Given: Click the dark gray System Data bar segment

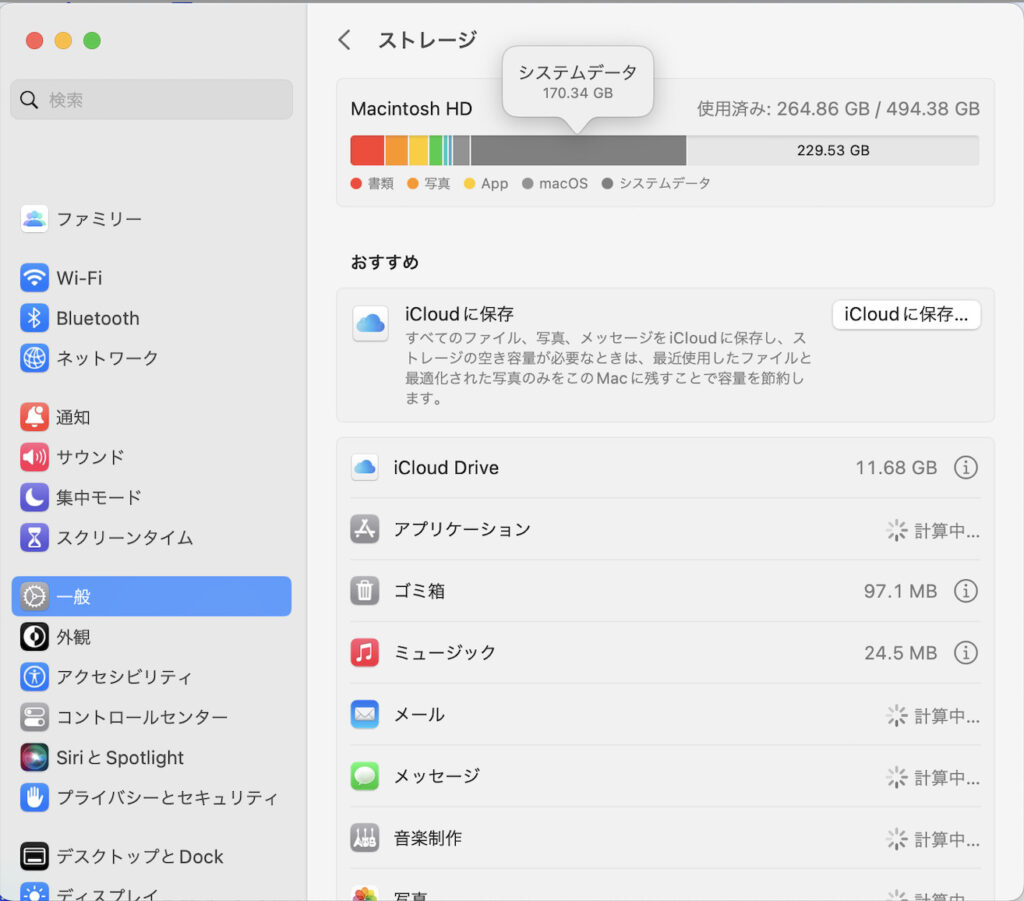Looking at the screenshot, I should (579, 150).
